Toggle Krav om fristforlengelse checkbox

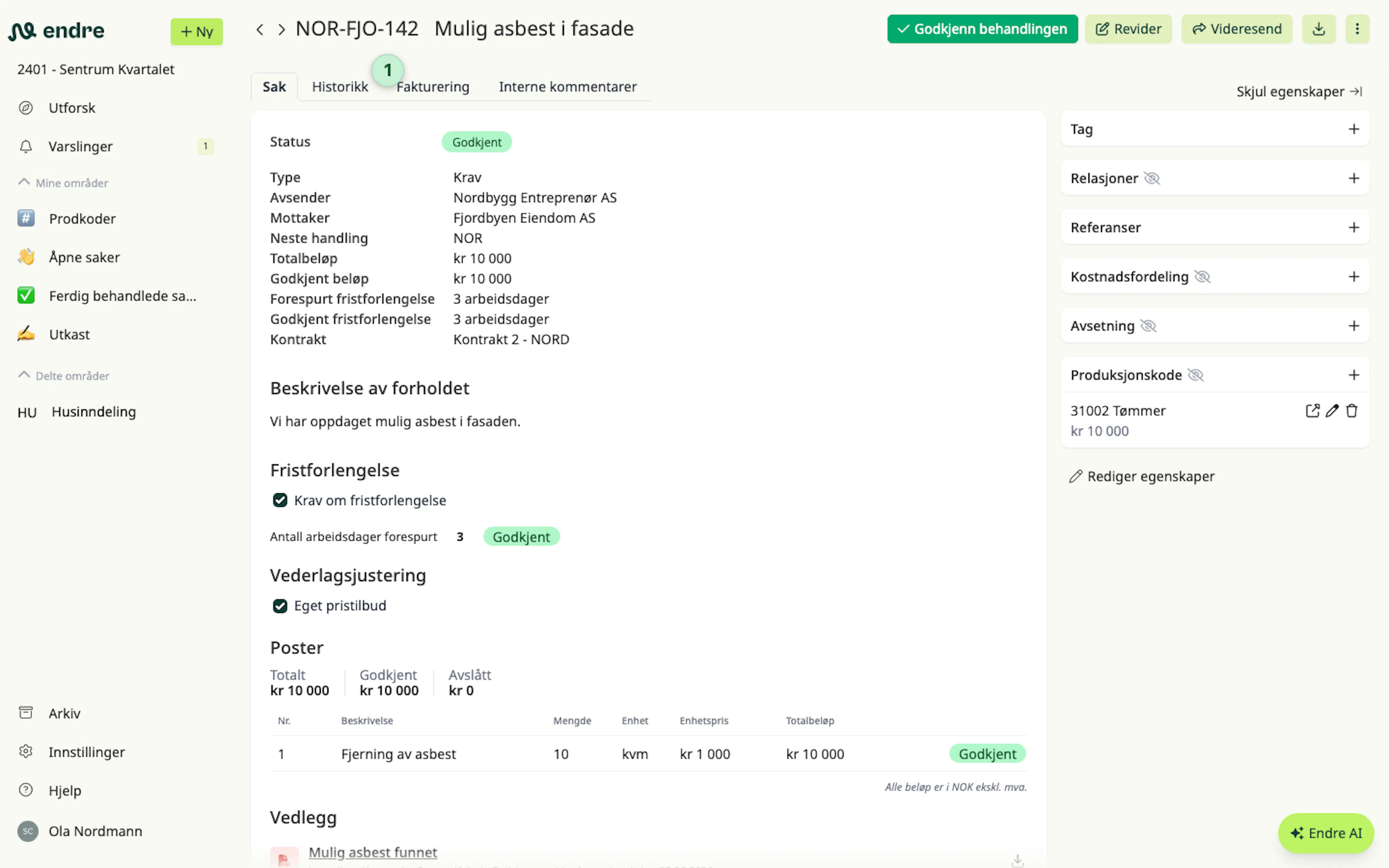[x=280, y=501]
